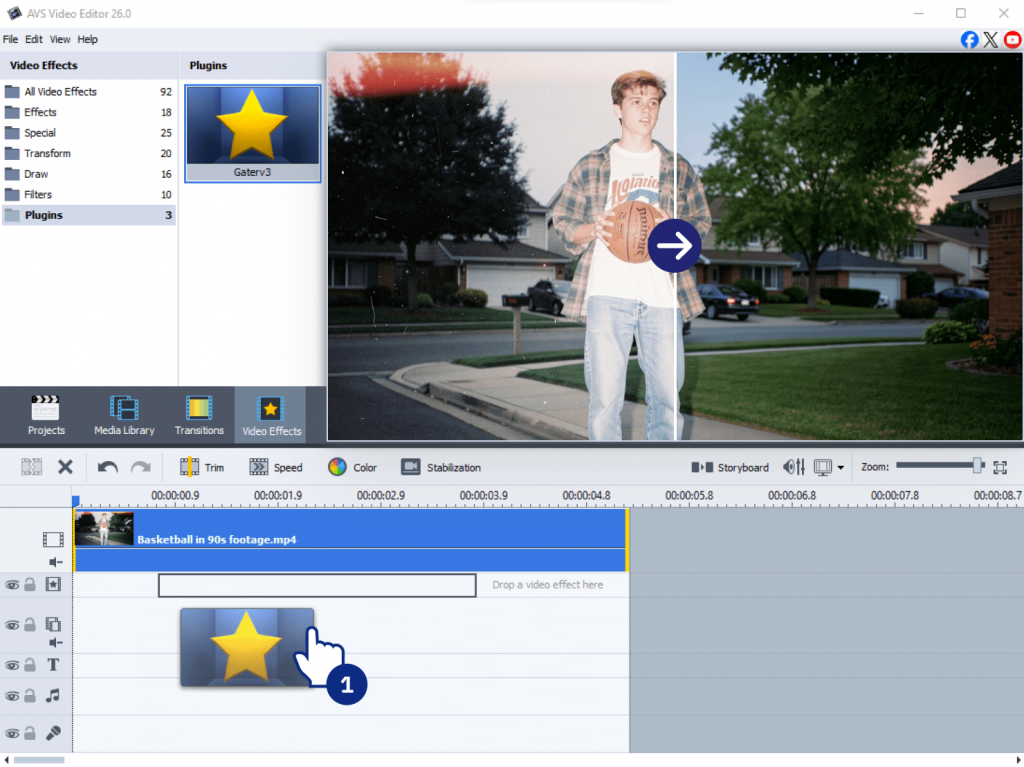Toggle visibility of the text track
Image resolution: width=1024 pixels, height=767 pixels.
tap(12, 666)
